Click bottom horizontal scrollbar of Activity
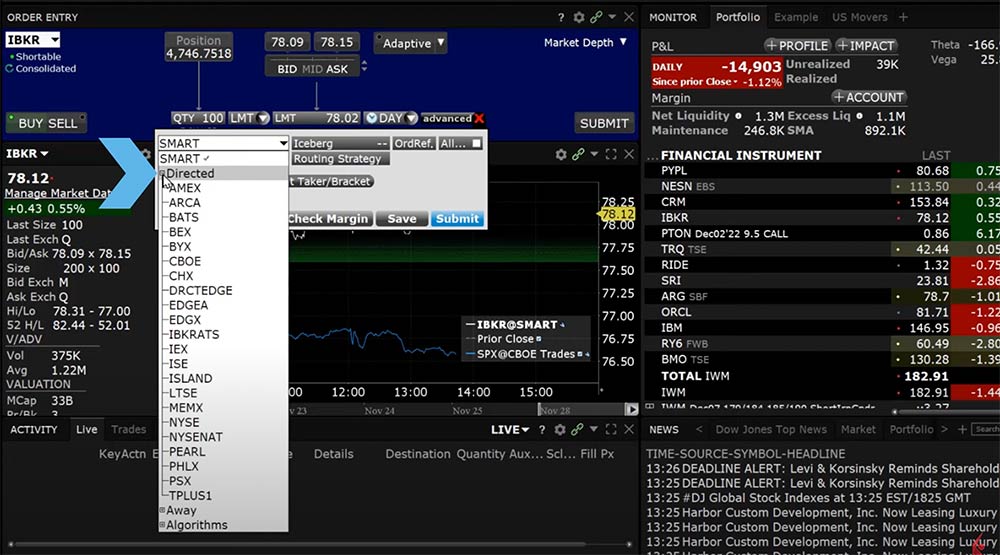The image size is (1000, 555). point(298,544)
